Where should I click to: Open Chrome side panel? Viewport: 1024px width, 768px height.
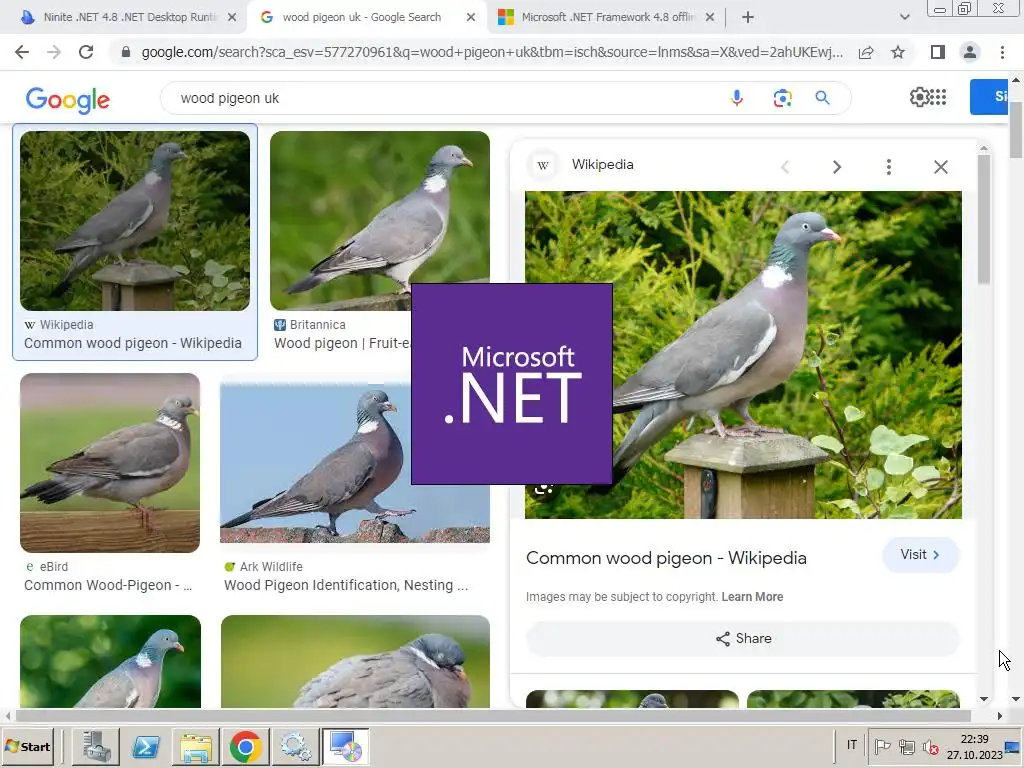(x=938, y=52)
